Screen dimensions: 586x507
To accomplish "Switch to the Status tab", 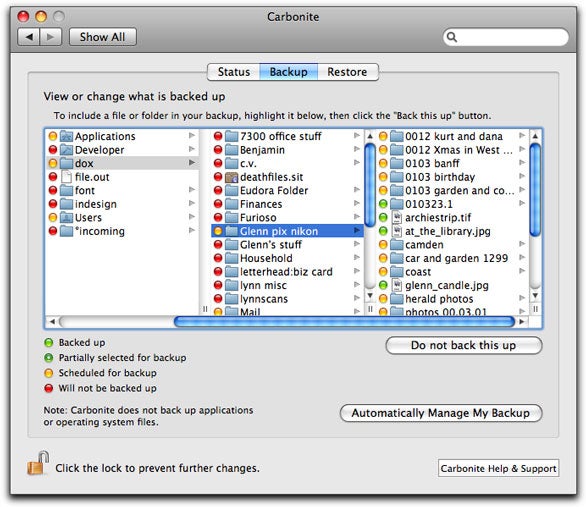I will (234, 72).
